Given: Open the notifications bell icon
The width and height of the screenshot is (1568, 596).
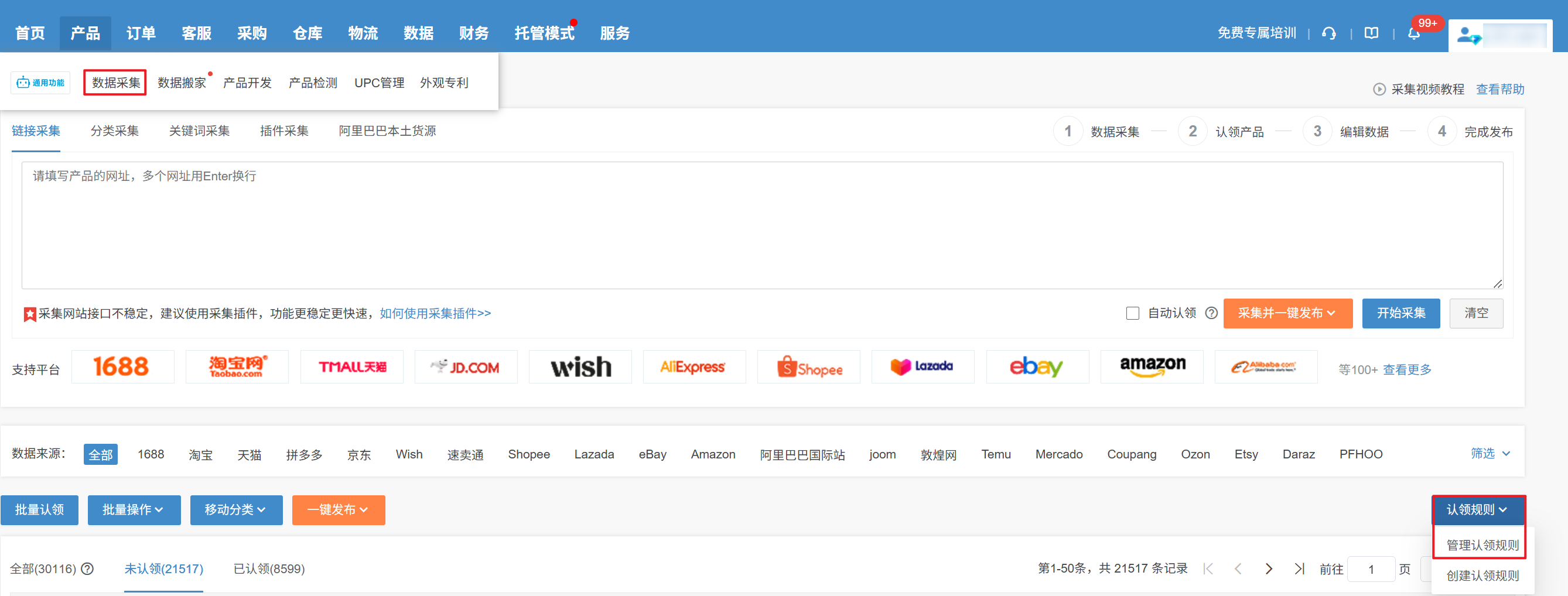Looking at the screenshot, I should pos(1413,33).
